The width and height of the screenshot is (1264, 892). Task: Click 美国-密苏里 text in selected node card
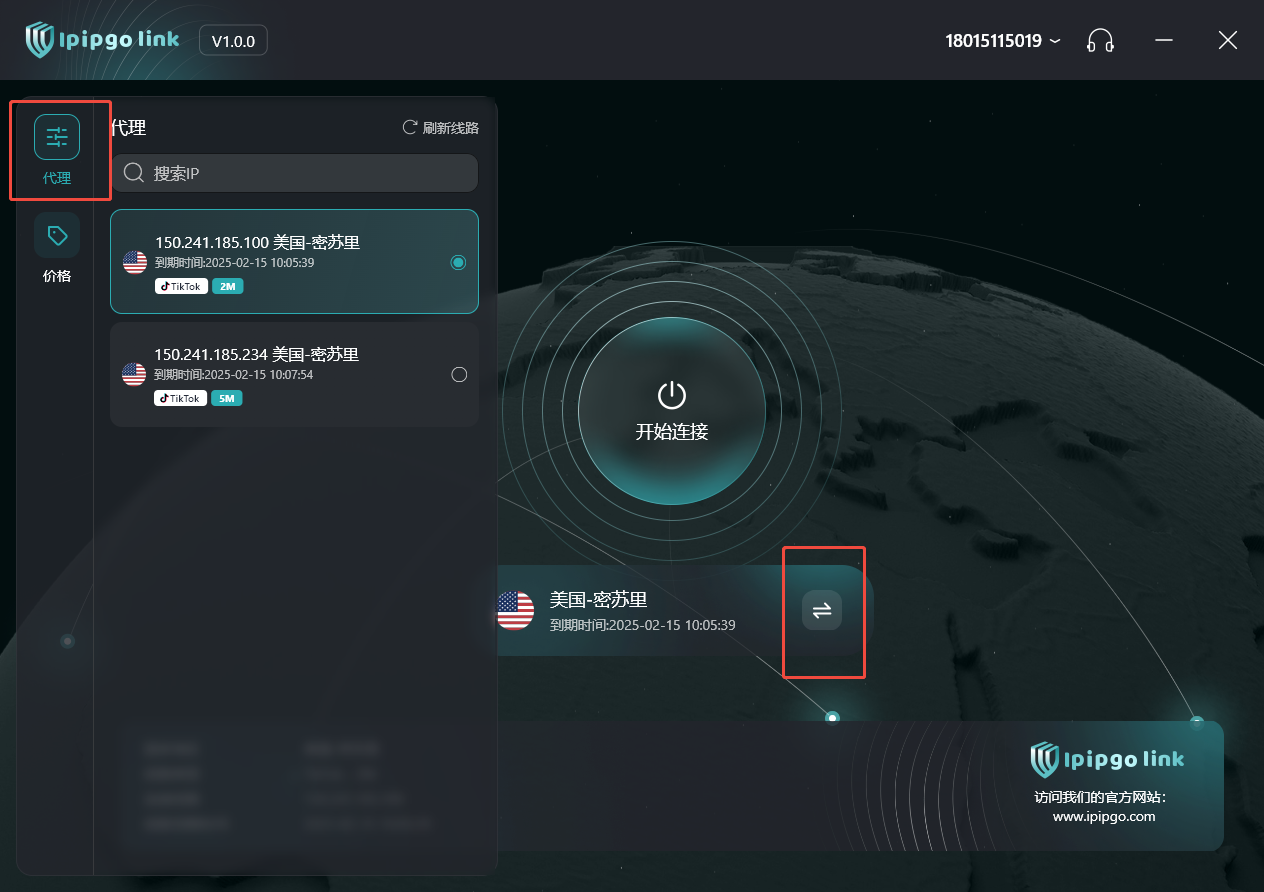pyautogui.click(x=598, y=600)
